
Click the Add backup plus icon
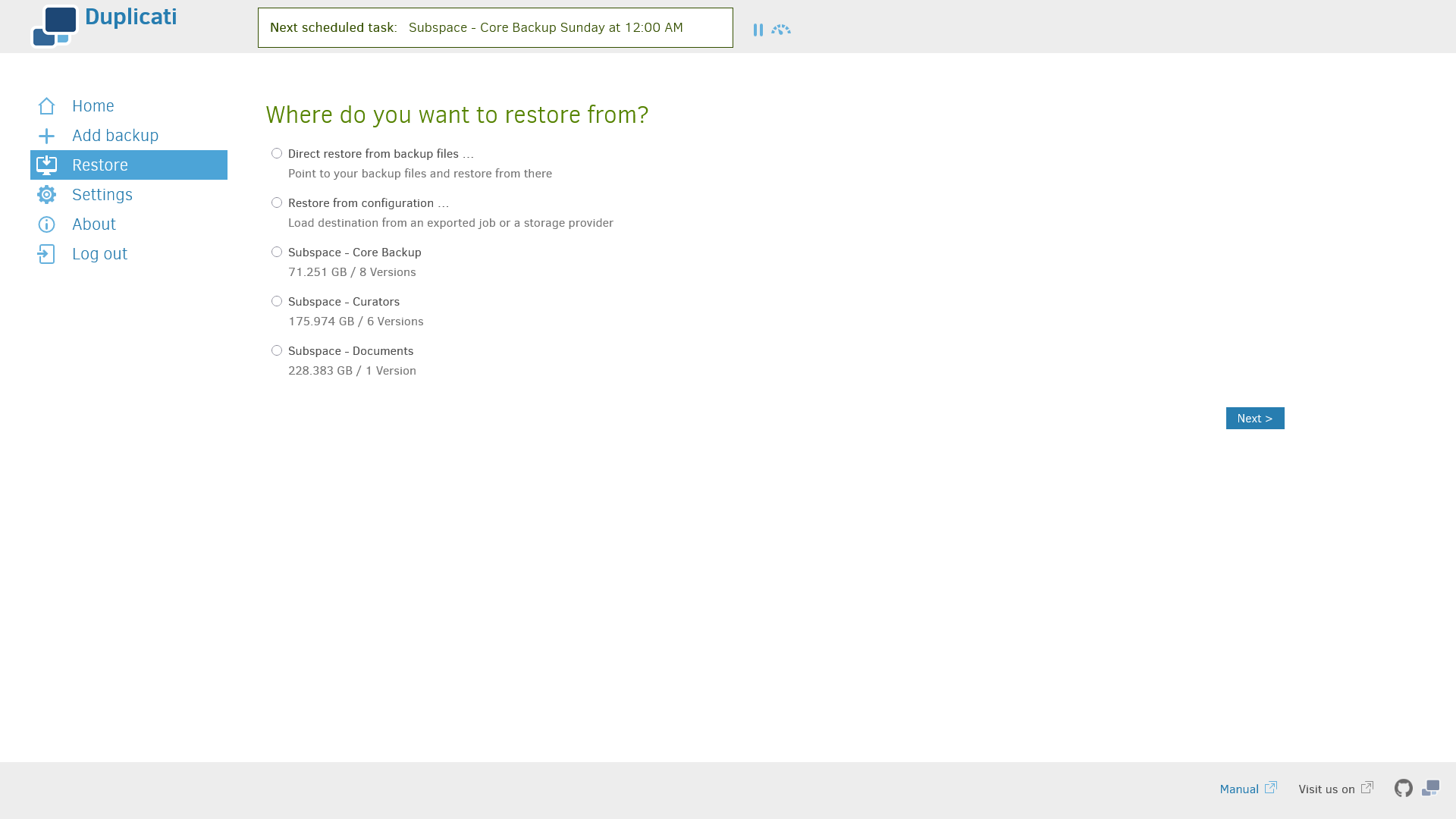click(x=47, y=136)
